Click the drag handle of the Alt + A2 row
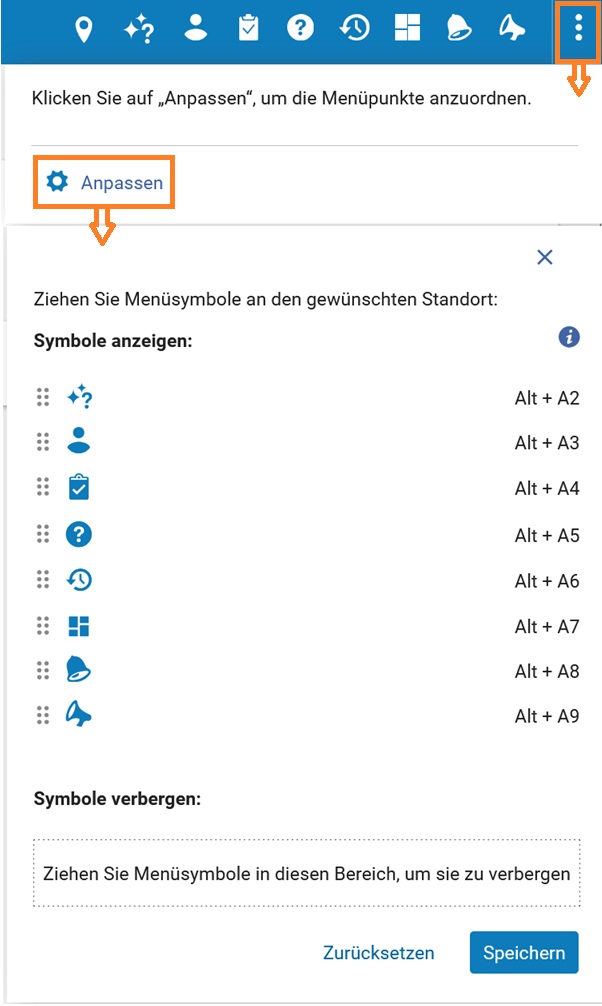Image resolution: width=602 pixels, height=1006 pixels. pos(43,398)
